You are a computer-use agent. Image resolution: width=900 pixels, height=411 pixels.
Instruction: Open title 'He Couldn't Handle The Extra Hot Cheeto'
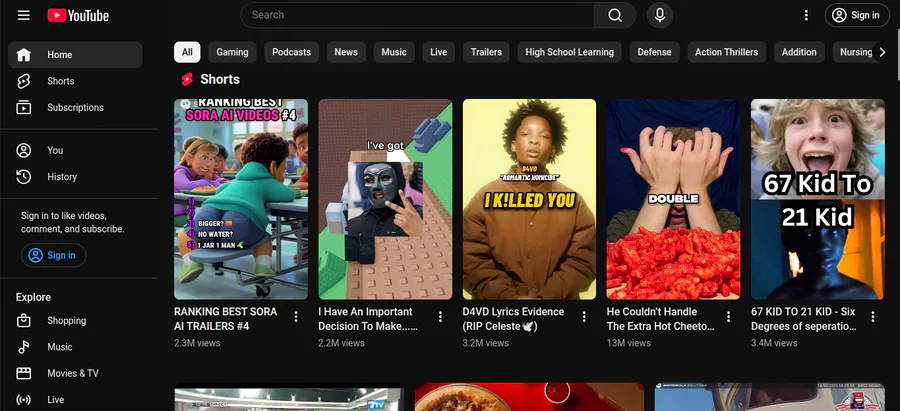pyautogui.click(x=661, y=319)
